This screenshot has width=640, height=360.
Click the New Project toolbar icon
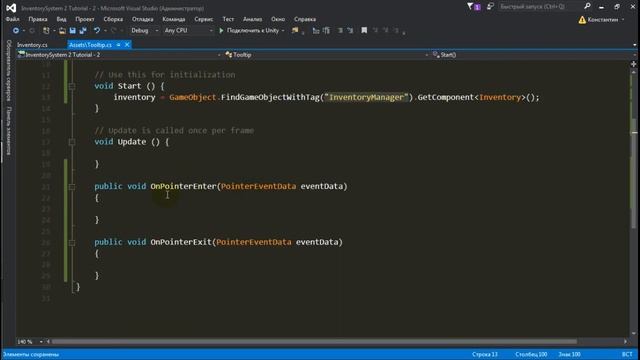click(x=46, y=31)
